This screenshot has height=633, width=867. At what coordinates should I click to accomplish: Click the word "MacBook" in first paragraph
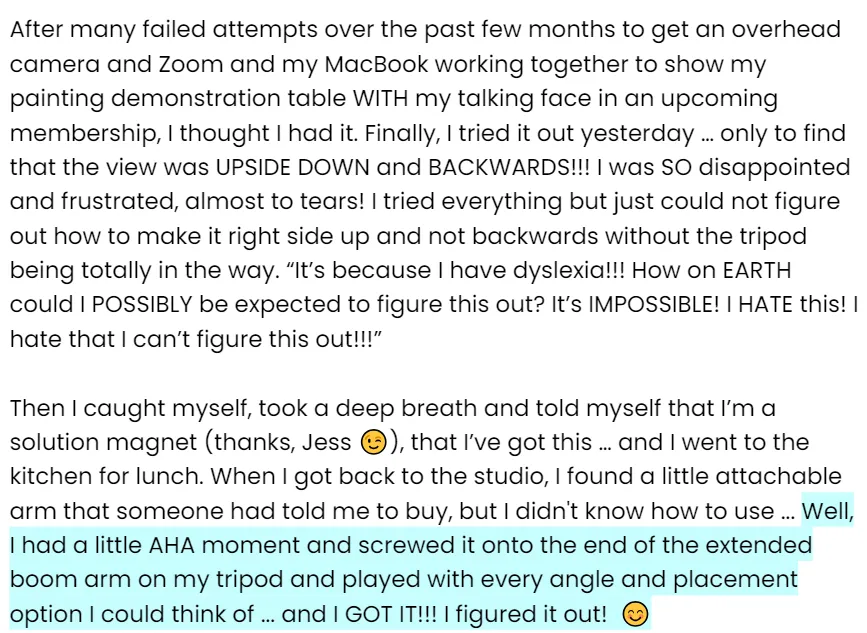[x=376, y=64]
